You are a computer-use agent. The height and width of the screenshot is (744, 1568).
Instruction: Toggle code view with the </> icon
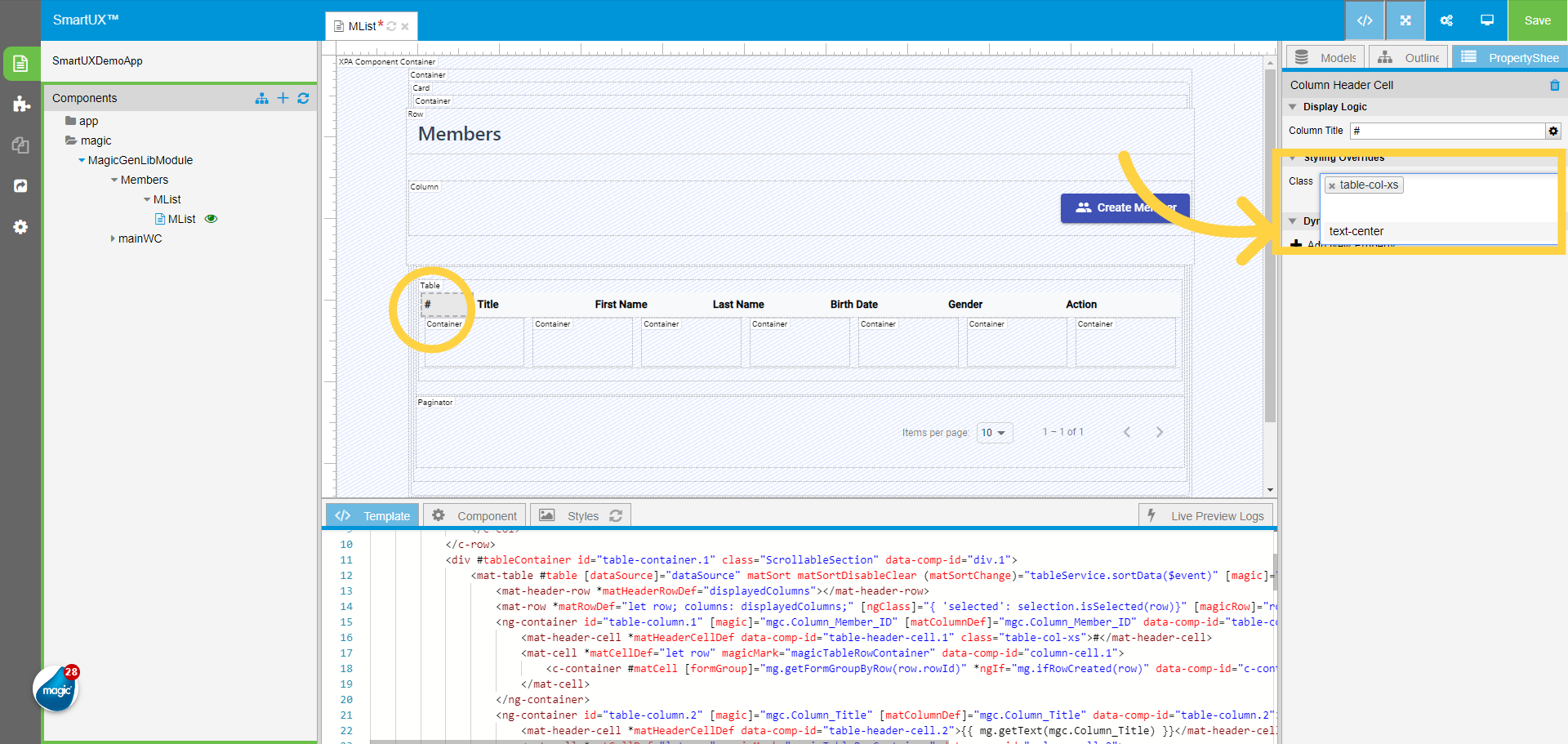pos(1365,20)
